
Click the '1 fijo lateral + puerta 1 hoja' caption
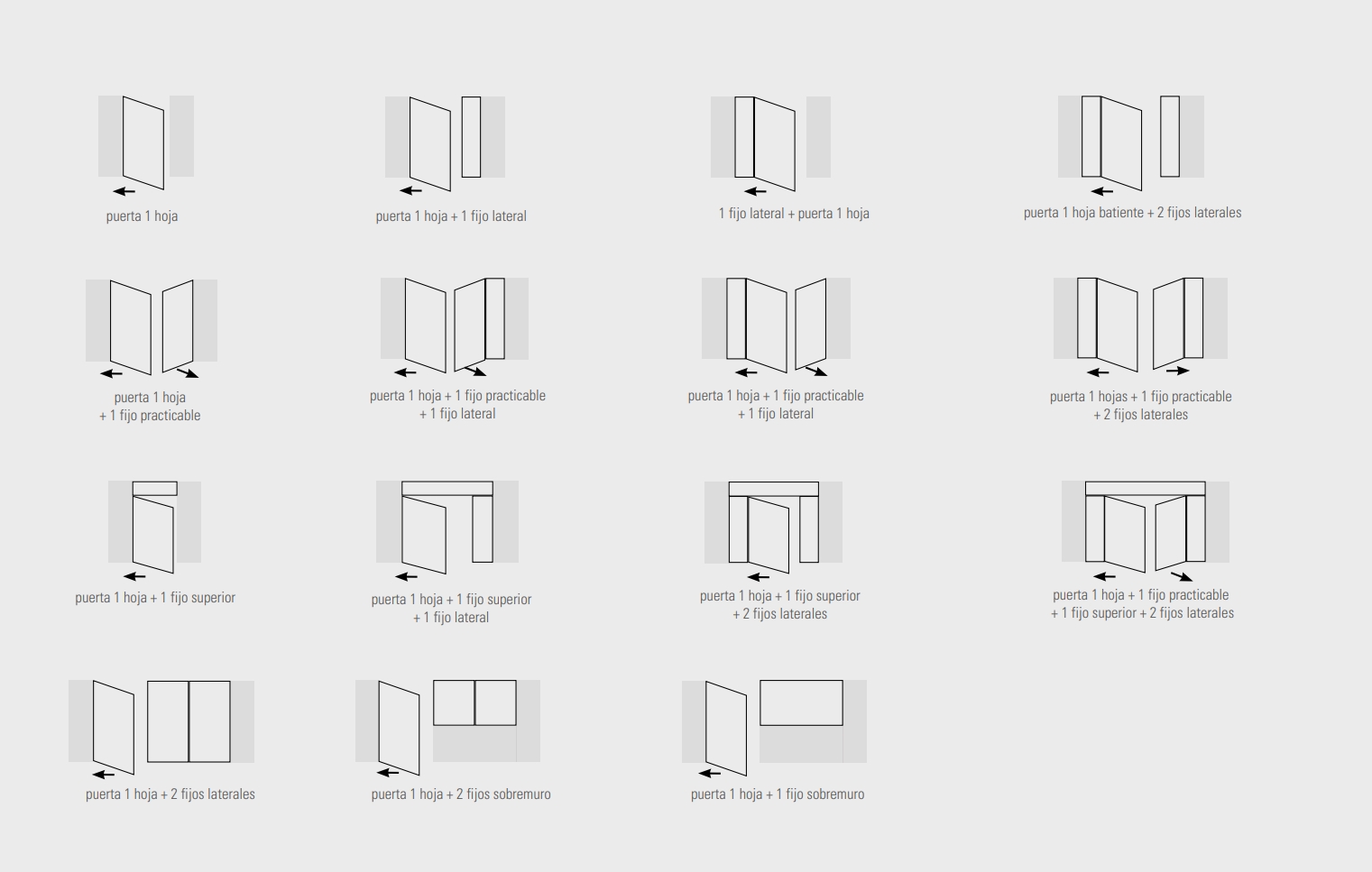click(794, 214)
